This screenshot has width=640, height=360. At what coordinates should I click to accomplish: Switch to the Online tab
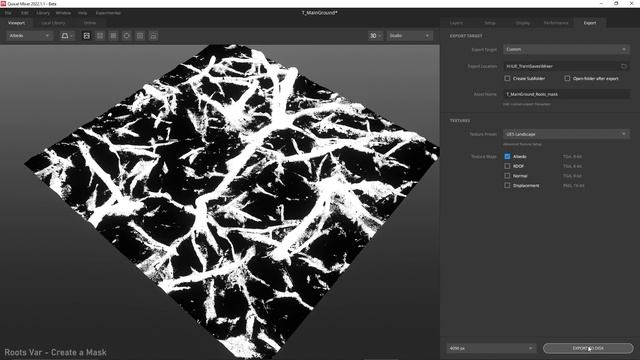(x=90, y=23)
